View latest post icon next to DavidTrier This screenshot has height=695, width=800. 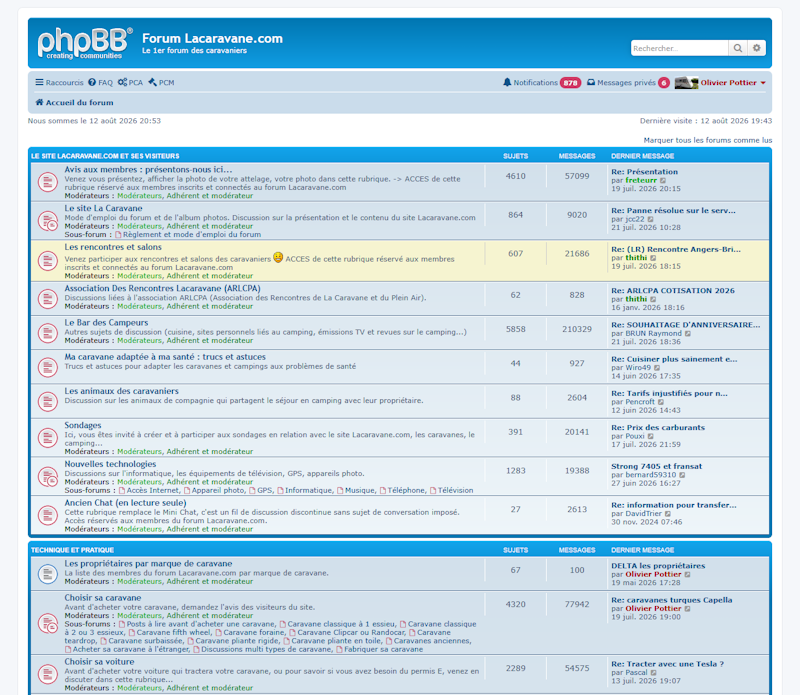click(x=667, y=513)
